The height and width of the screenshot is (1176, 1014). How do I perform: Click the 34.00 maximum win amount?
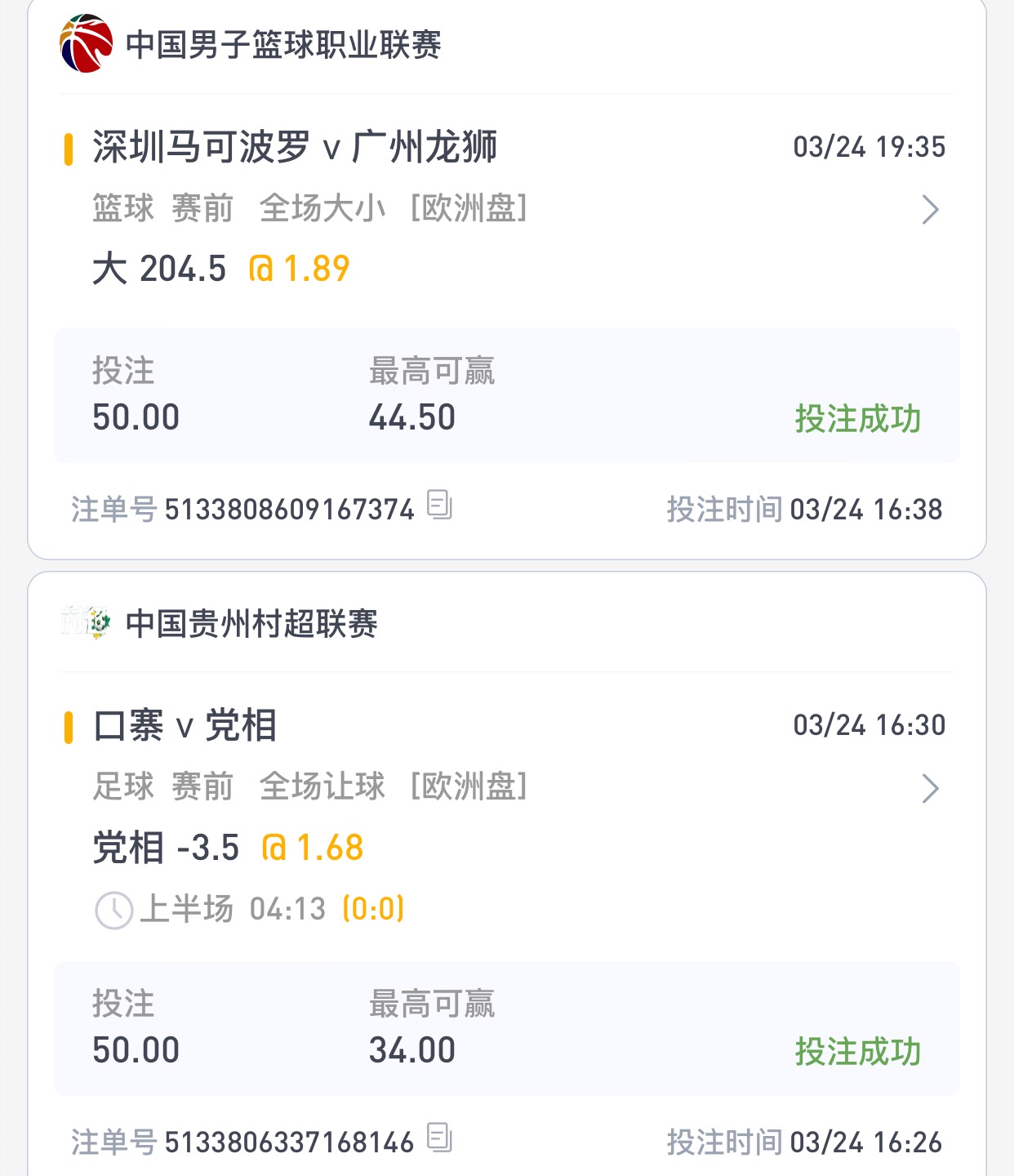(411, 1050)
